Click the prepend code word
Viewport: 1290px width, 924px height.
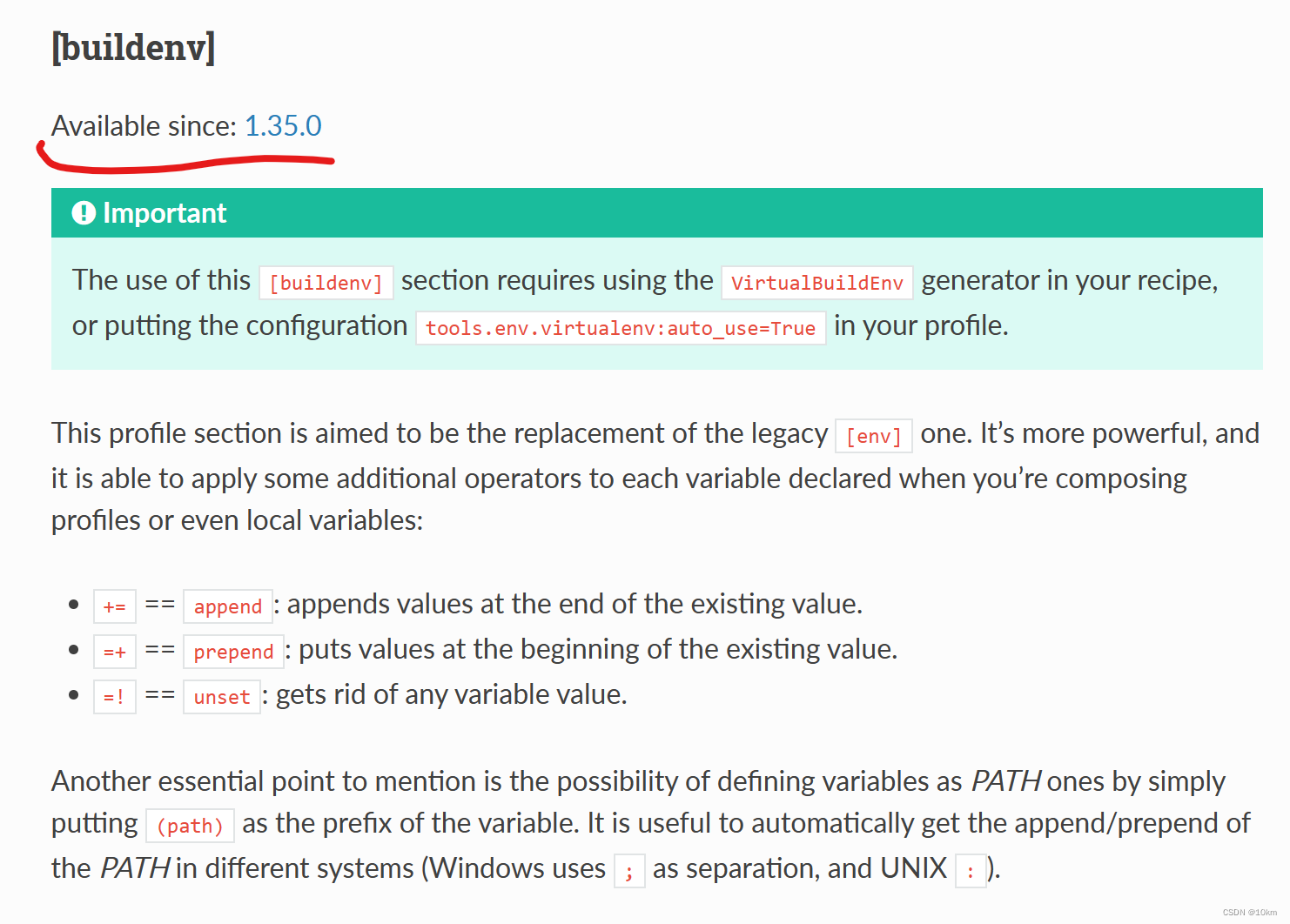233,652
